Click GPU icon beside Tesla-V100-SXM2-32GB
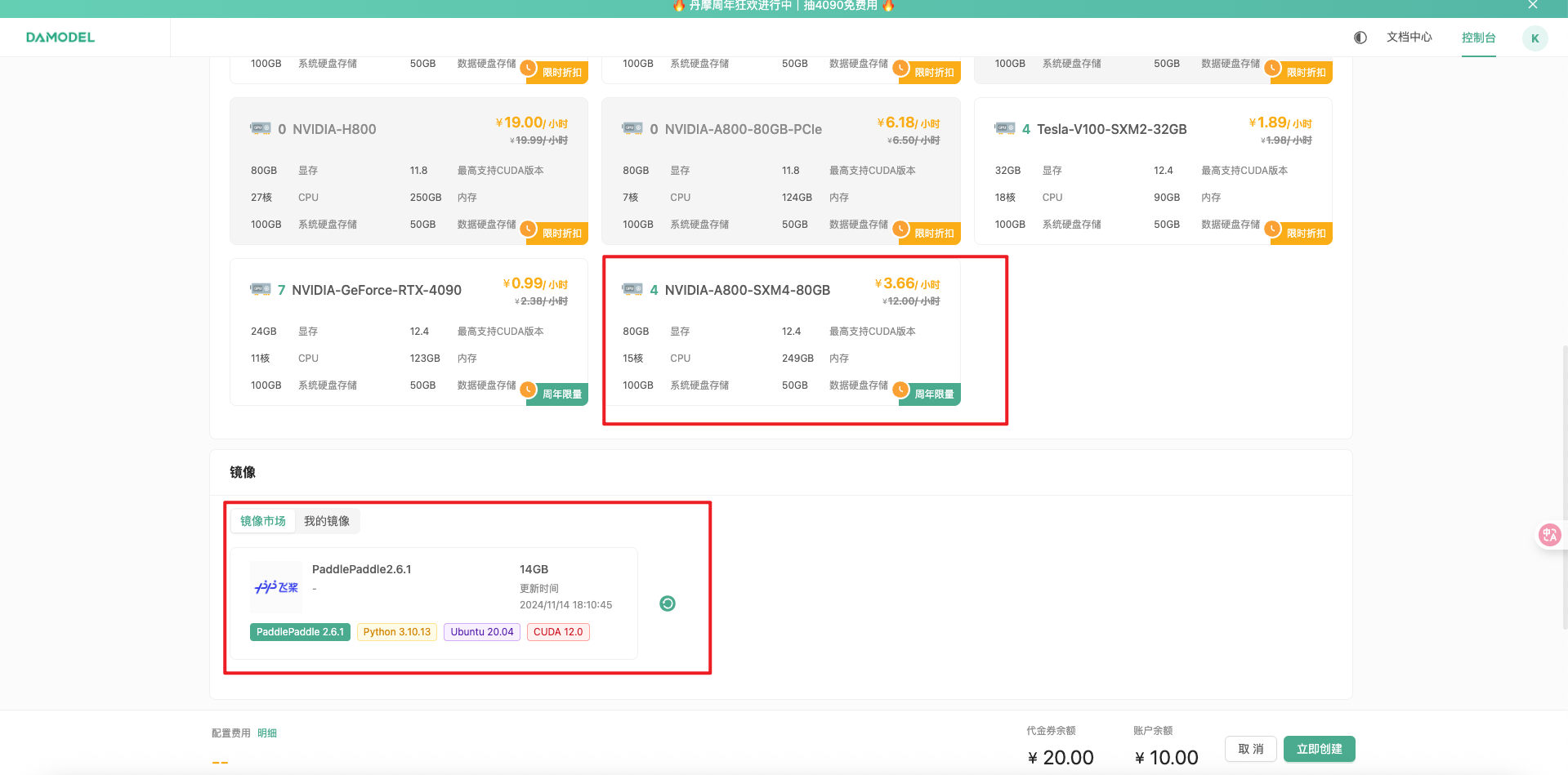The width and height of the screenshot is (1568, 775). 1005,128
